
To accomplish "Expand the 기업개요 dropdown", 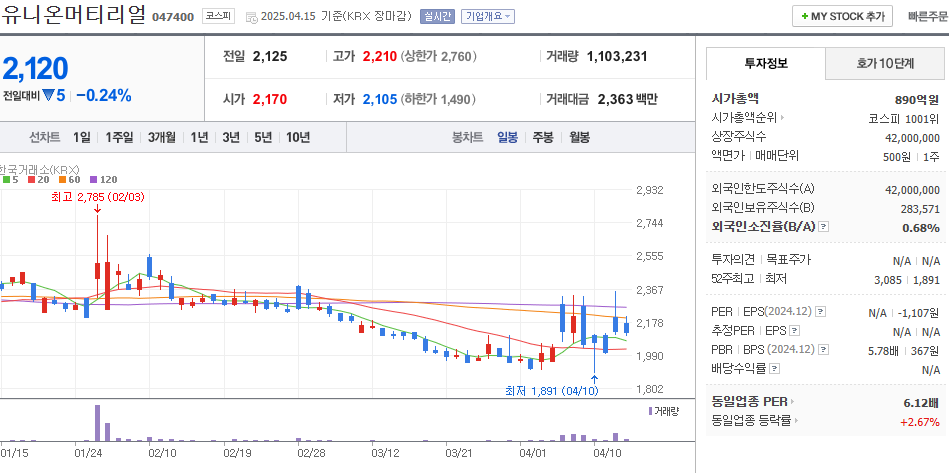I will point(488,16).
